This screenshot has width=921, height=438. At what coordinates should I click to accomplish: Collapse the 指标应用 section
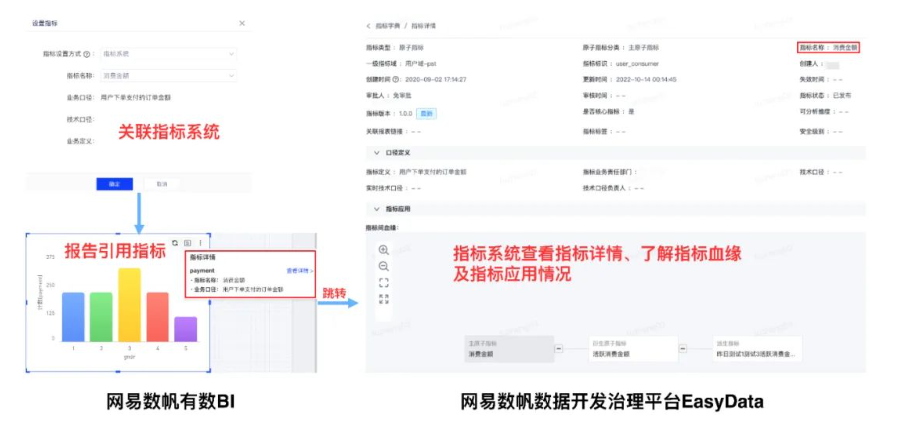coord(377,209)
